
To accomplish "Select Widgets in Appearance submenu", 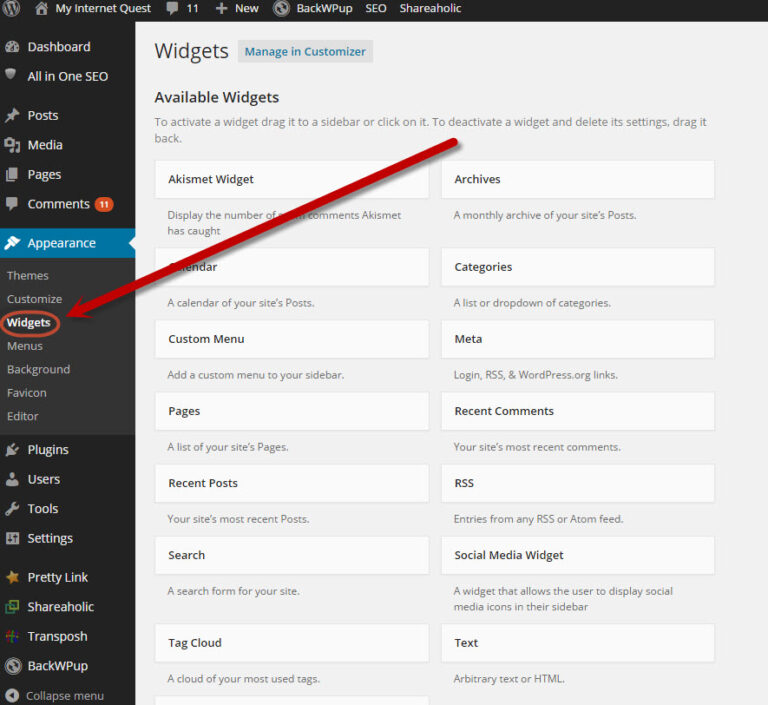I will point(28,322).
